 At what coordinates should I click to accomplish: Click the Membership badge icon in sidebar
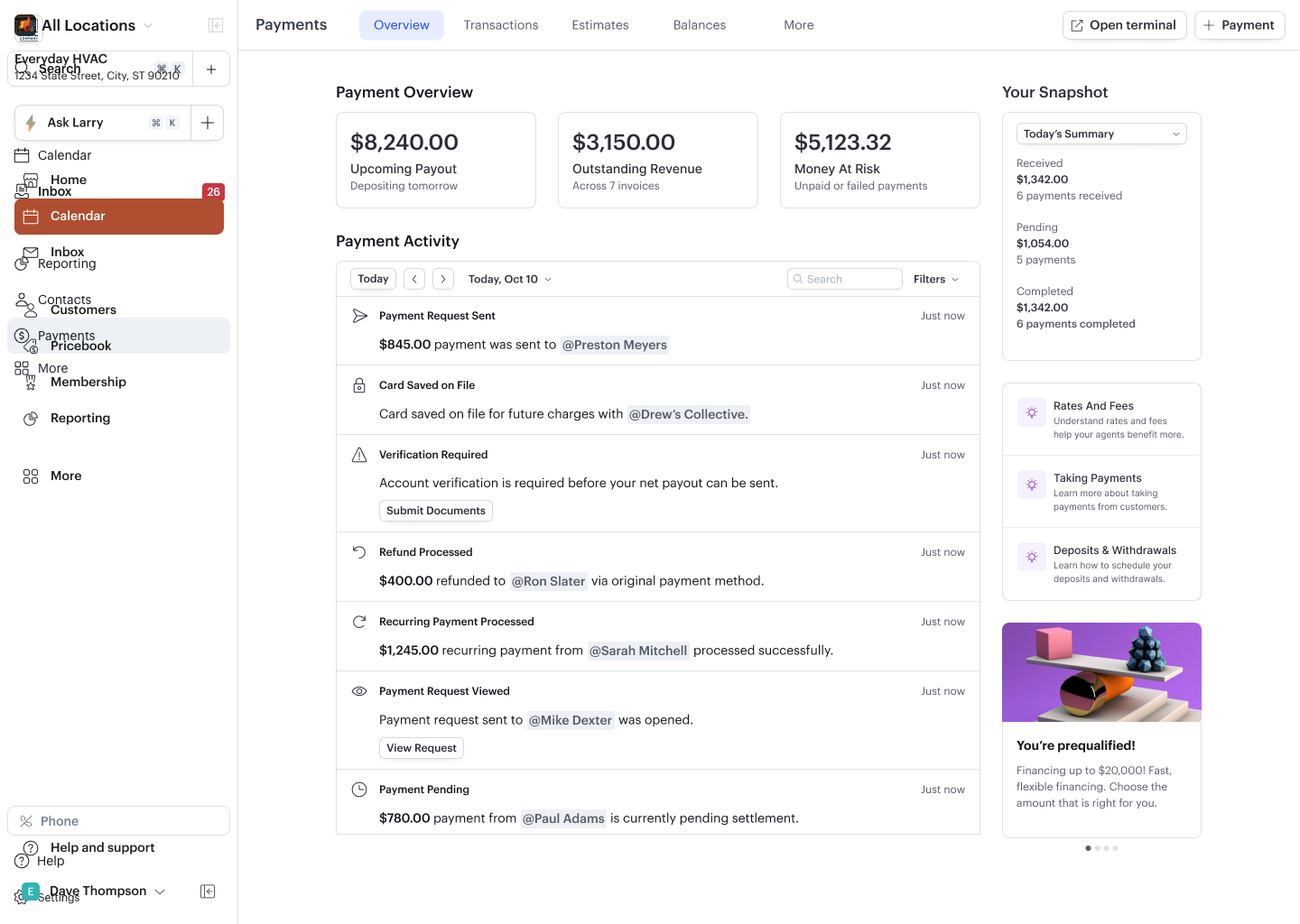pos(31,382)
